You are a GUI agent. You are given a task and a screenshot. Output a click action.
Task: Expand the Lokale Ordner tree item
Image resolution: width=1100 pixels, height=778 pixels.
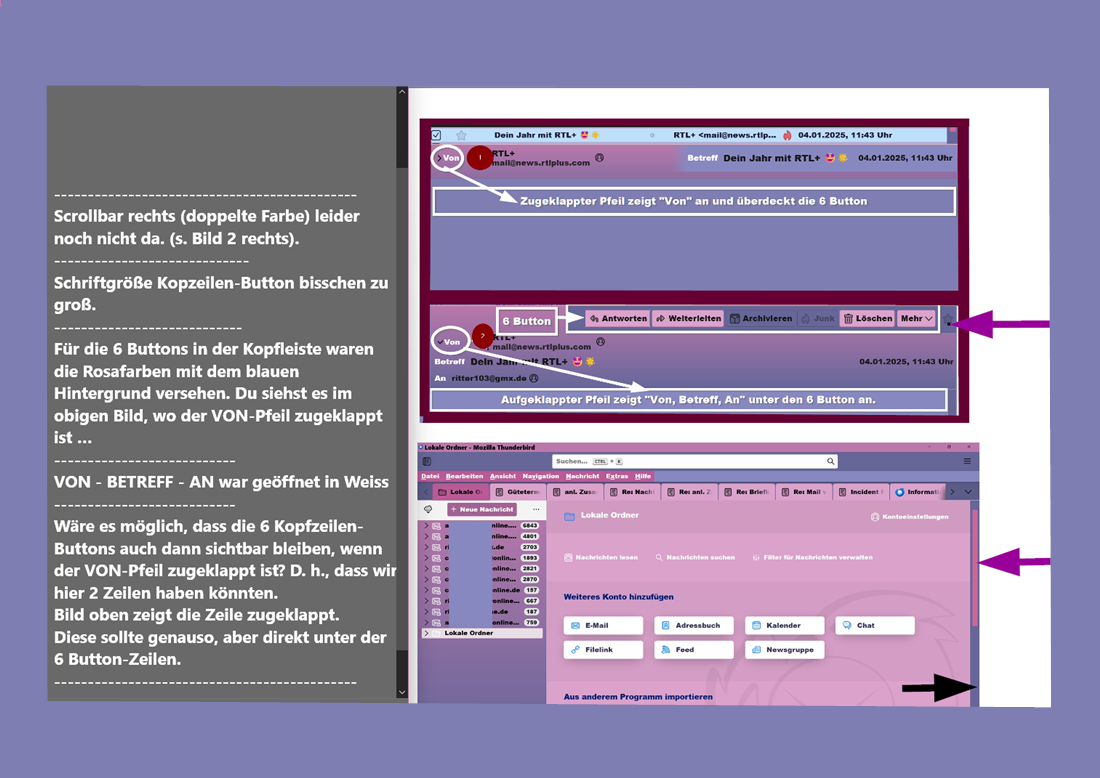[426, 633]
